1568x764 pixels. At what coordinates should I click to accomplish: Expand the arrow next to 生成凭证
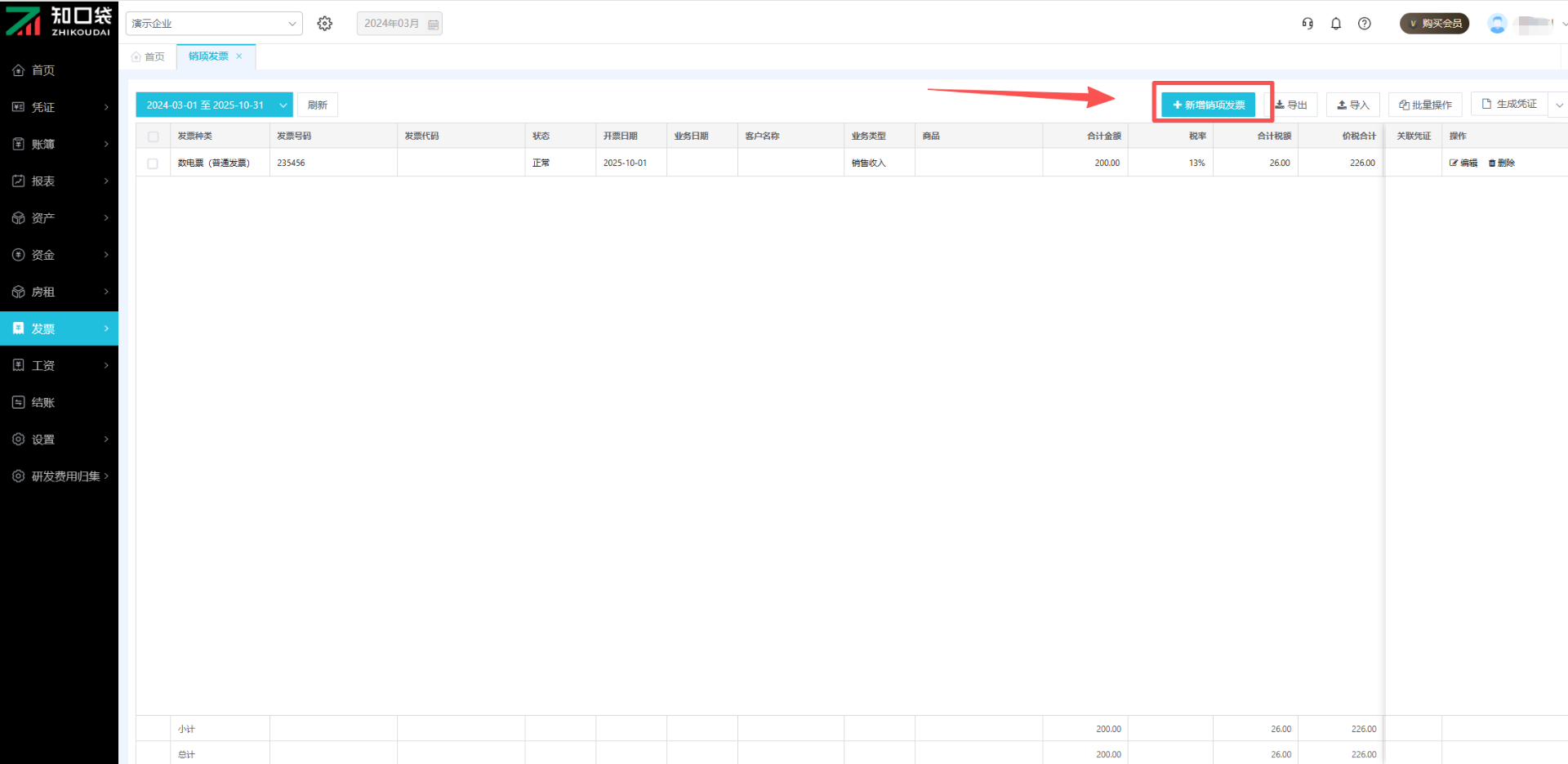point(1559,105)
